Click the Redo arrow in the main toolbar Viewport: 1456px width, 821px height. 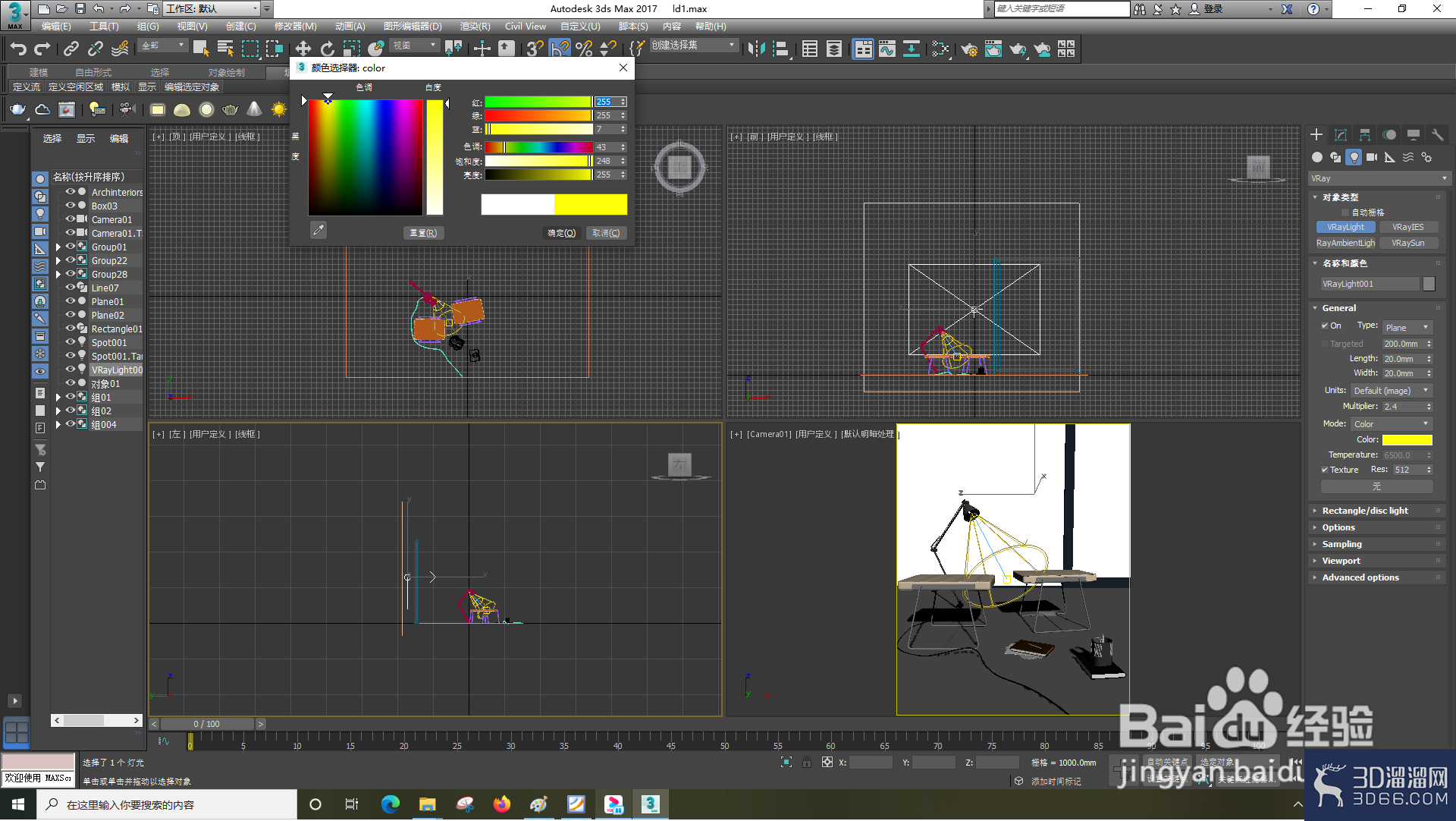point(42,49)
